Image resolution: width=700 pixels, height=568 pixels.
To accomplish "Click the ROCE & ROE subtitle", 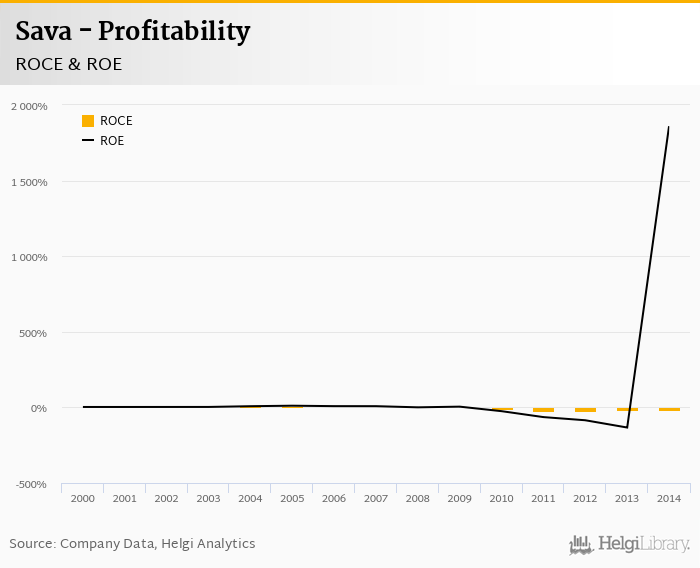I will pos(69,64).
